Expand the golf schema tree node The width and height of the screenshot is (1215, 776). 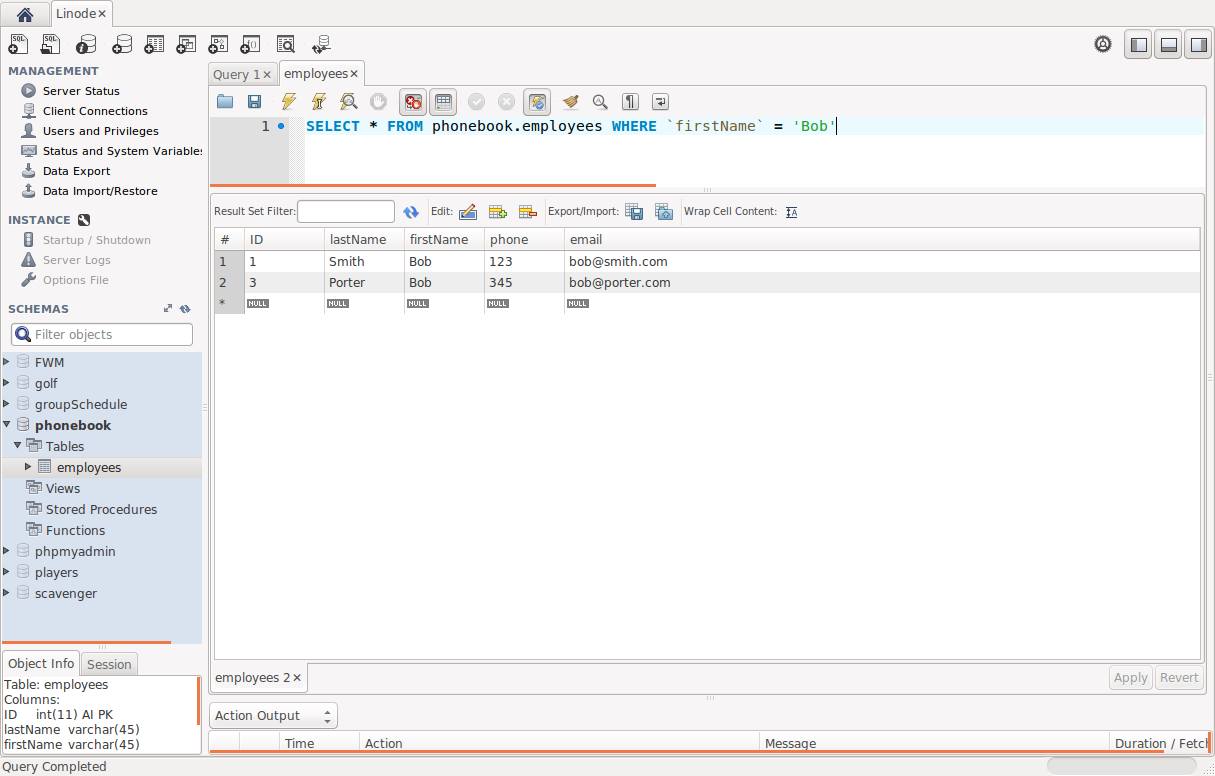click(x=7, y=383)
